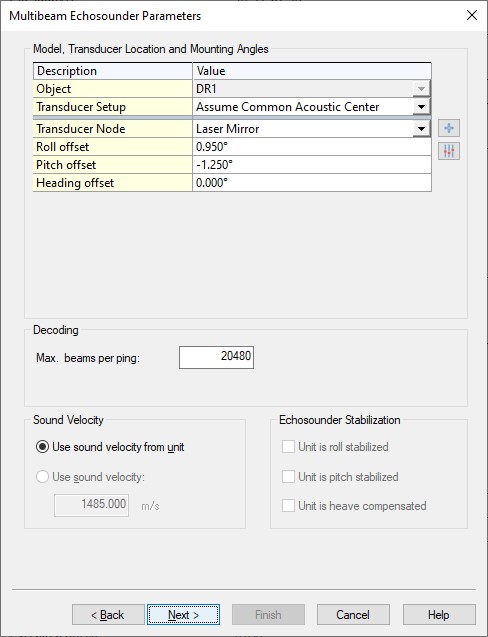Screen dimensions: 488x637
Task: Select the Heading offset value field
Action: (x=312, y=182)
